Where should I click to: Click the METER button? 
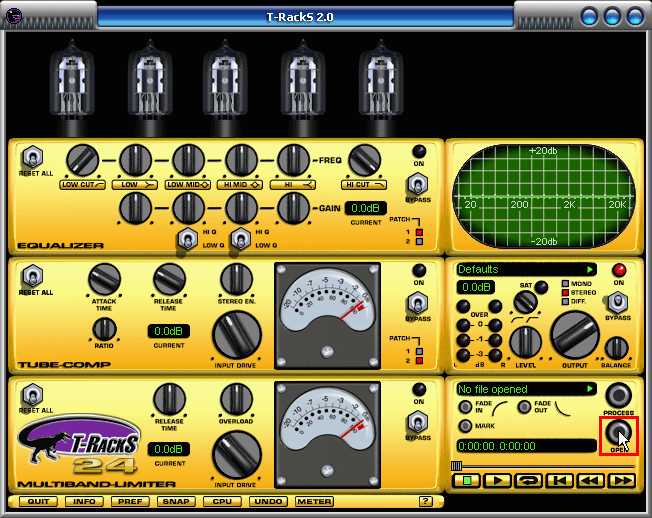[314, 501]
